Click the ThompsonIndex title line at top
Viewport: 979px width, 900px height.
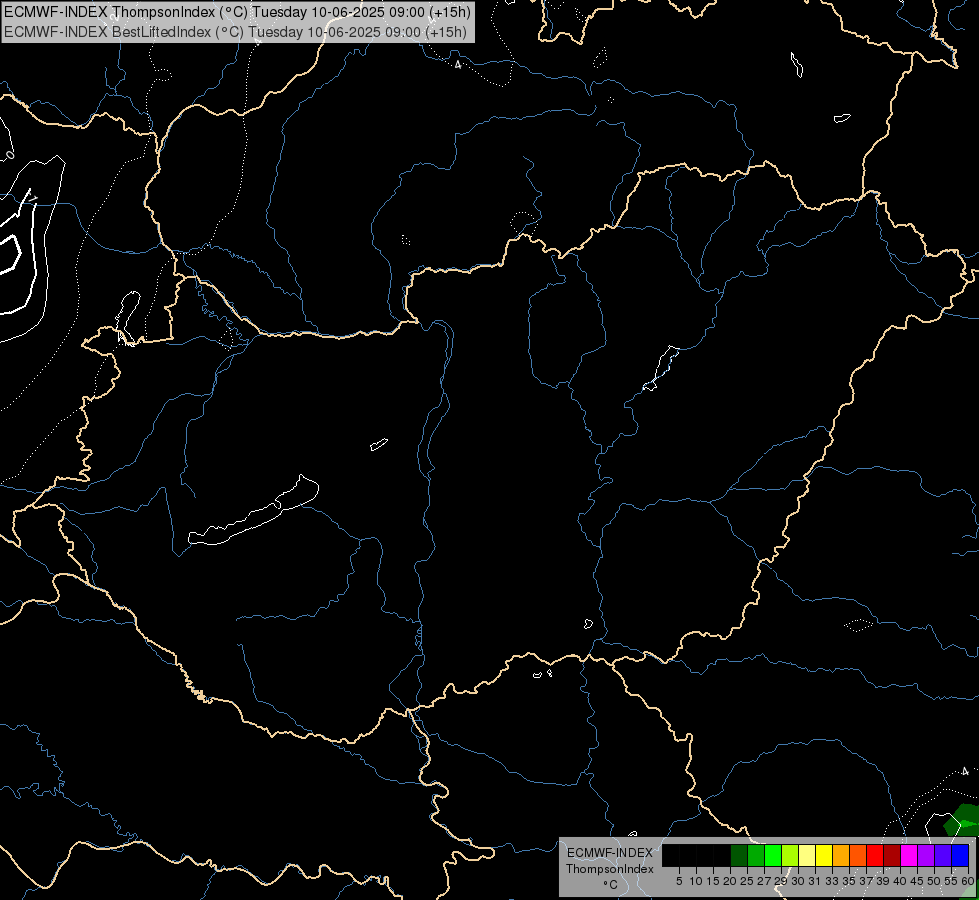pyautogui.click(x=237, y=12)
